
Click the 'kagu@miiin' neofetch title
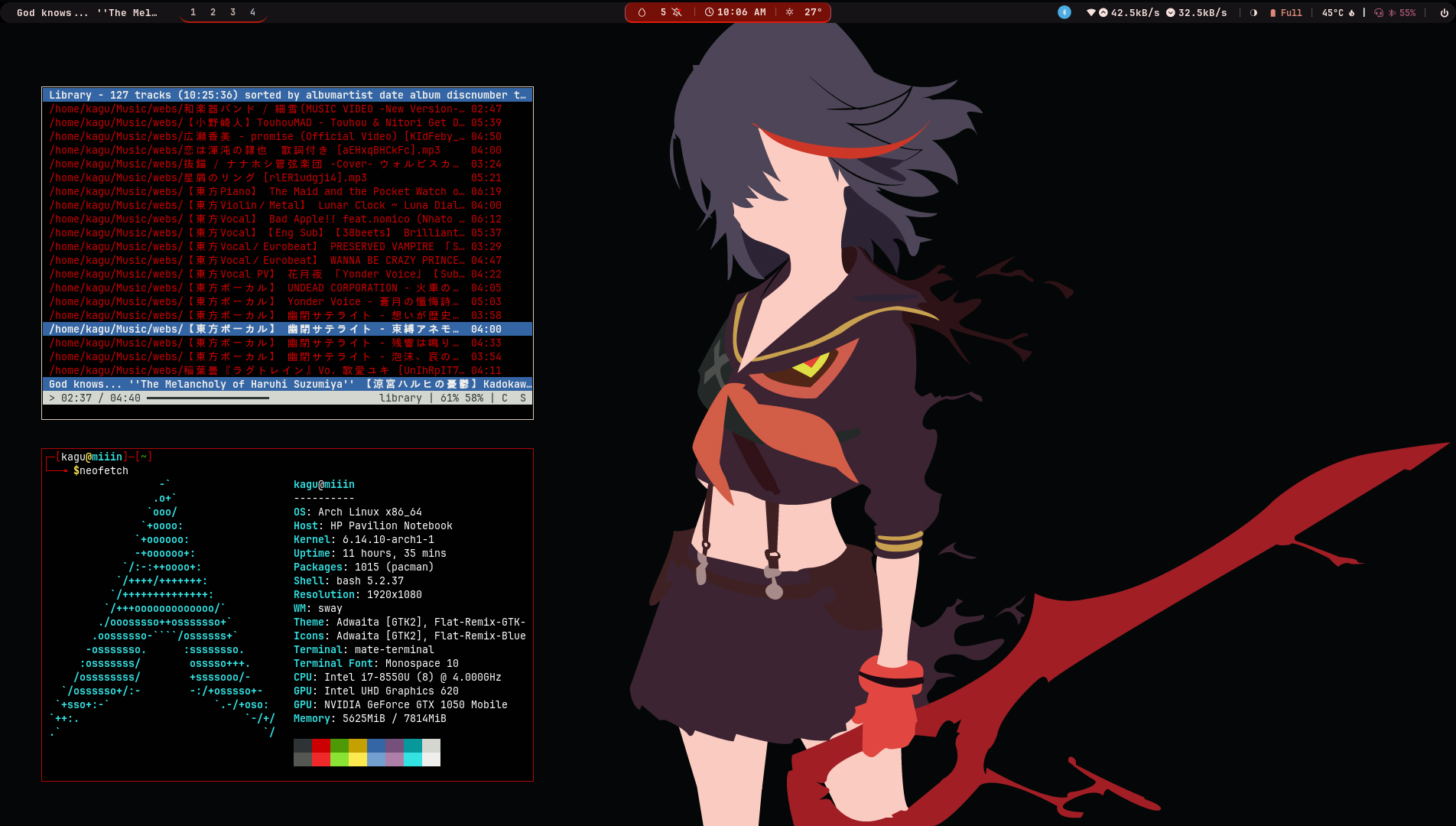324,484
